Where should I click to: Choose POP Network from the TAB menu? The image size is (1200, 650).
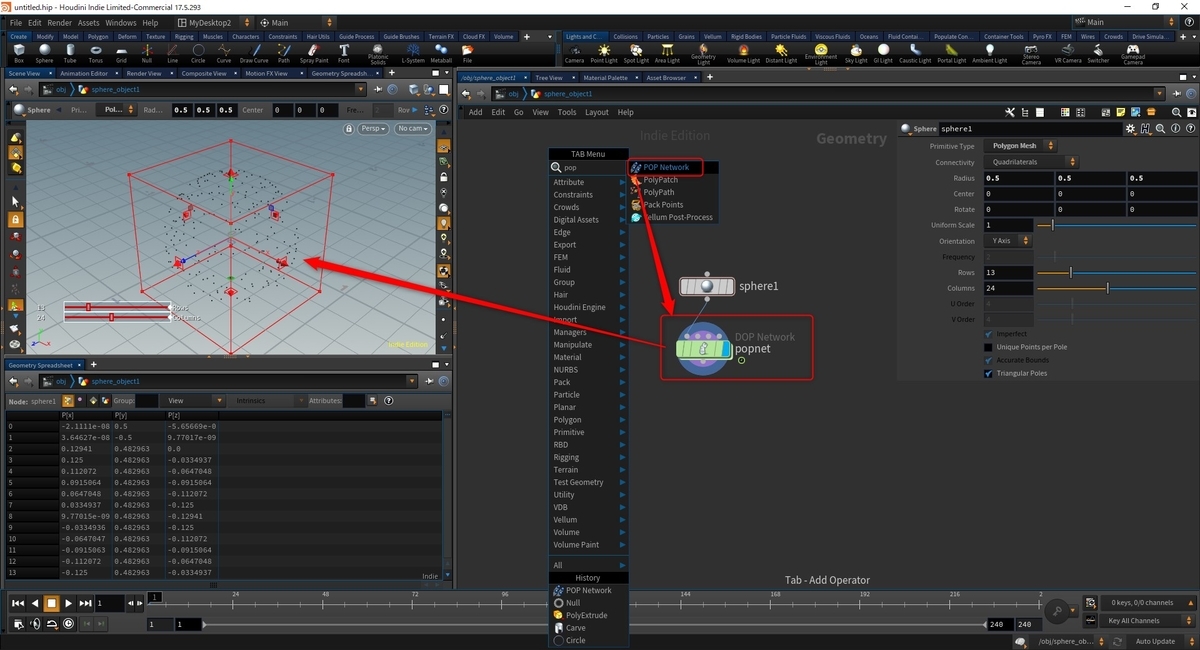[x=663, y=166]
